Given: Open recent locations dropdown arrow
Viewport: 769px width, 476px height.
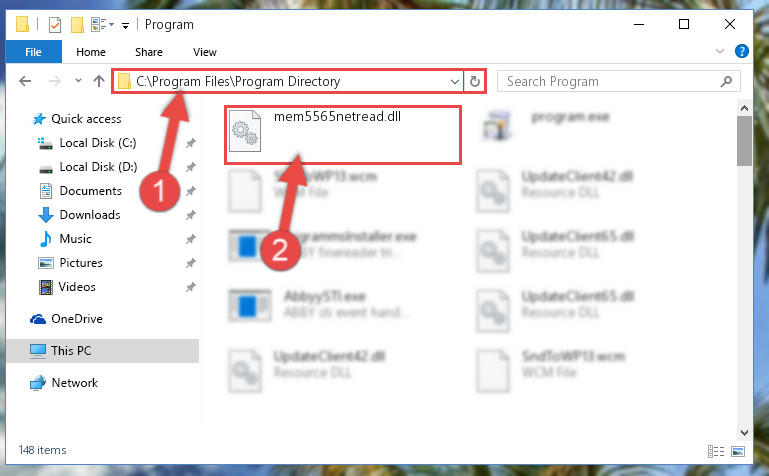Looking at the screenshot, I should coord(78,81).
